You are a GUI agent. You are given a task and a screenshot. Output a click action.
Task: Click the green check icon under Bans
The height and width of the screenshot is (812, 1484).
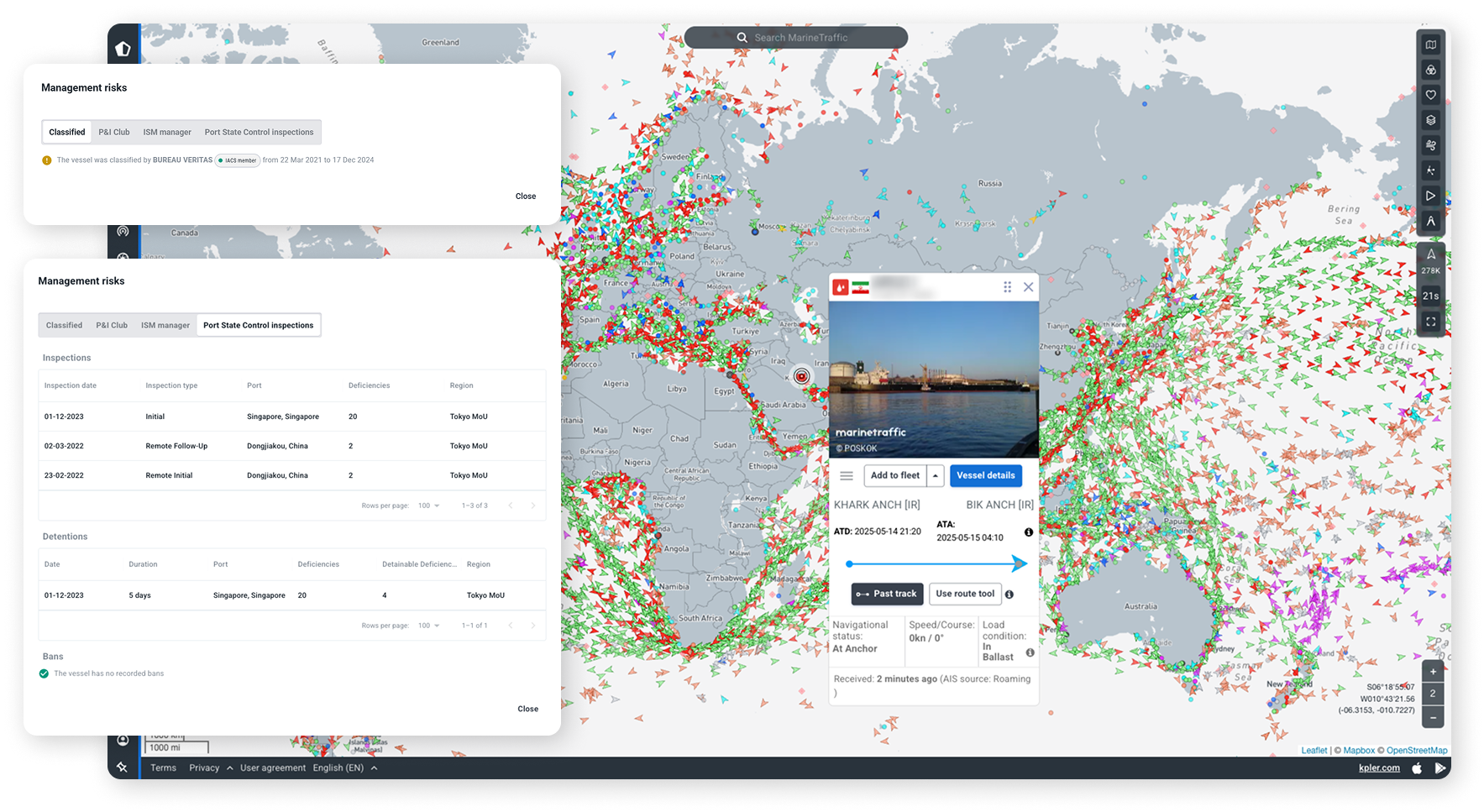pyautogui.click(x=44, y=673)
